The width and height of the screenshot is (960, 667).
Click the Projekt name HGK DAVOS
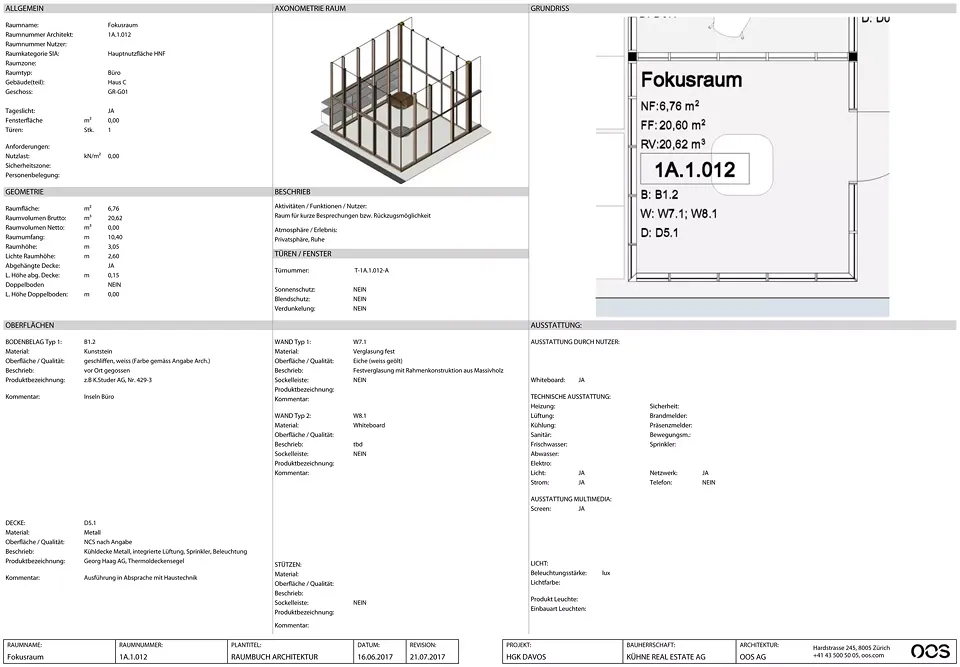point(526,657)
